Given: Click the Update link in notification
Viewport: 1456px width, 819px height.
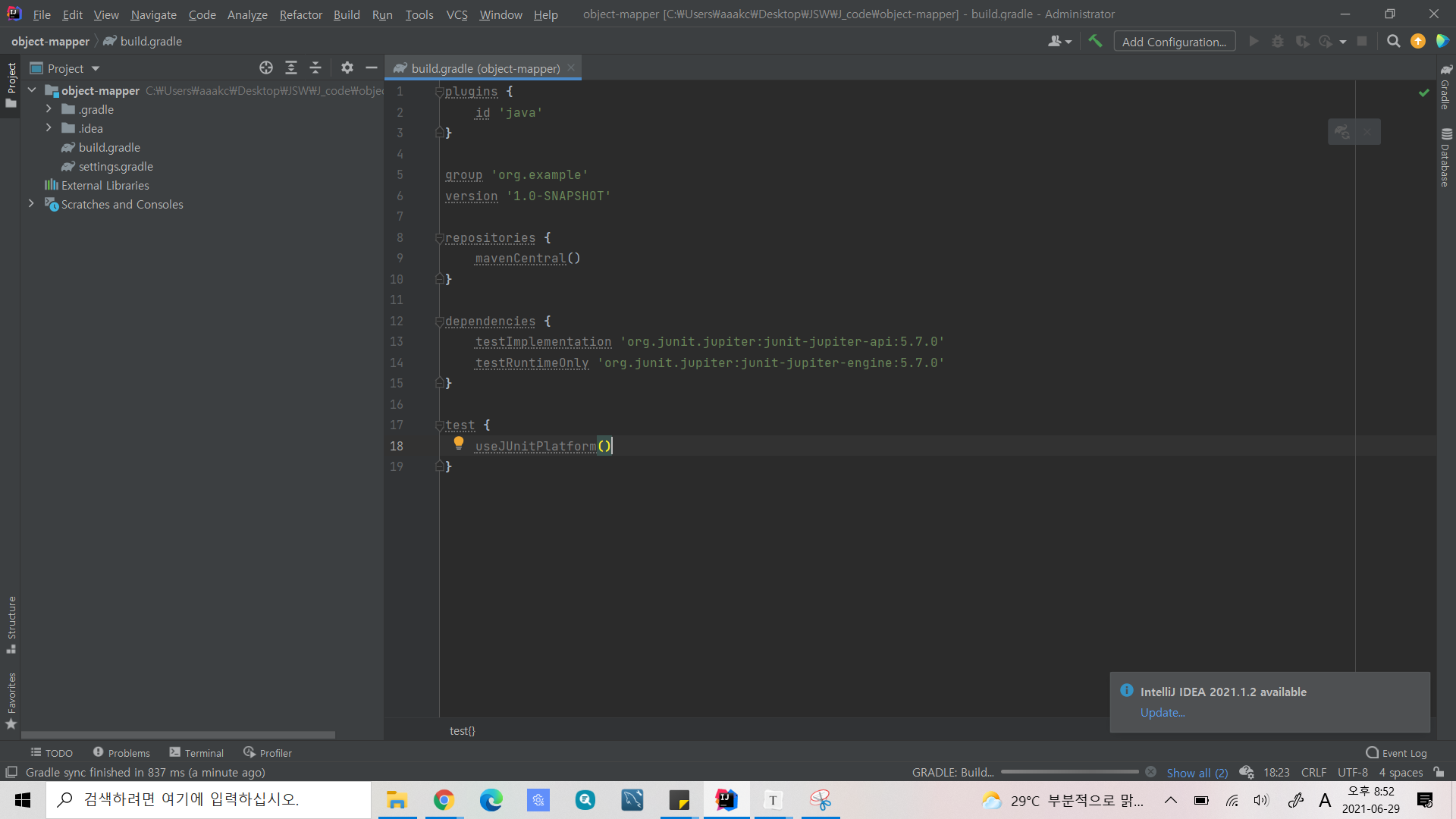Looking at the screenshot, I should (x=1162, y=712).
